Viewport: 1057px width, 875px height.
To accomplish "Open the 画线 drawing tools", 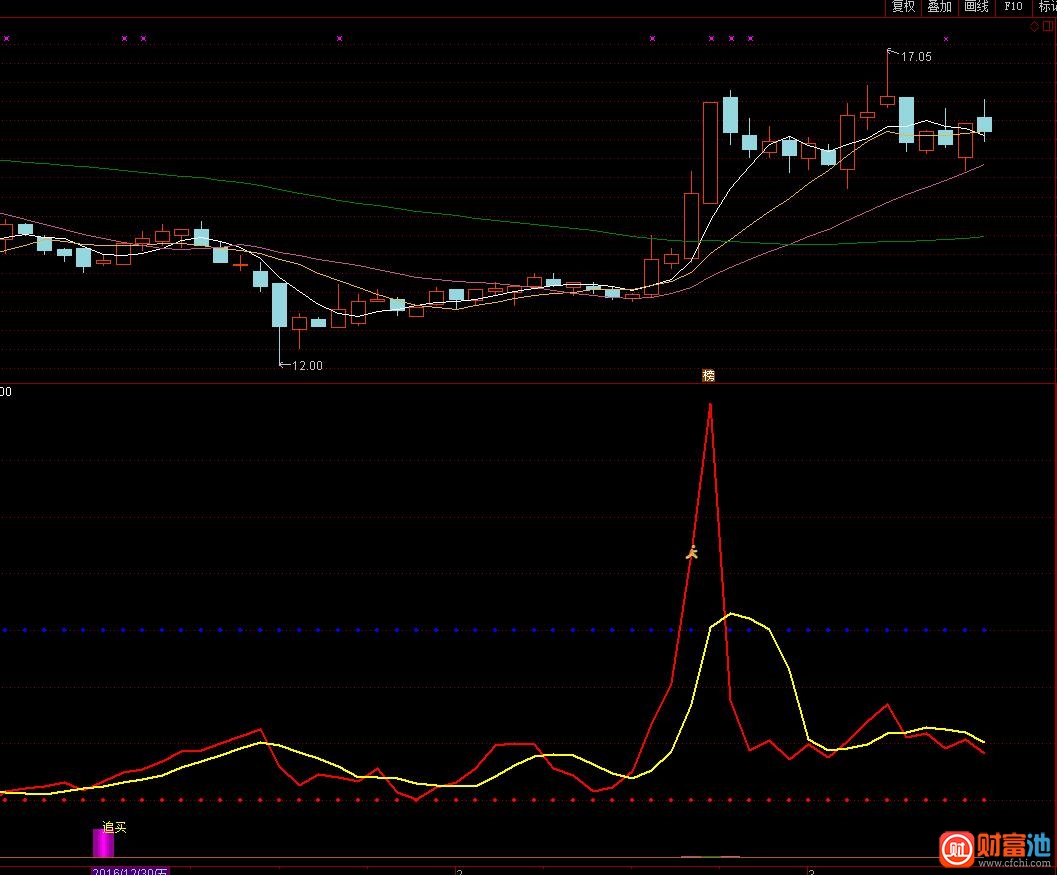I will pyautogui.click(x=976, y=7).
